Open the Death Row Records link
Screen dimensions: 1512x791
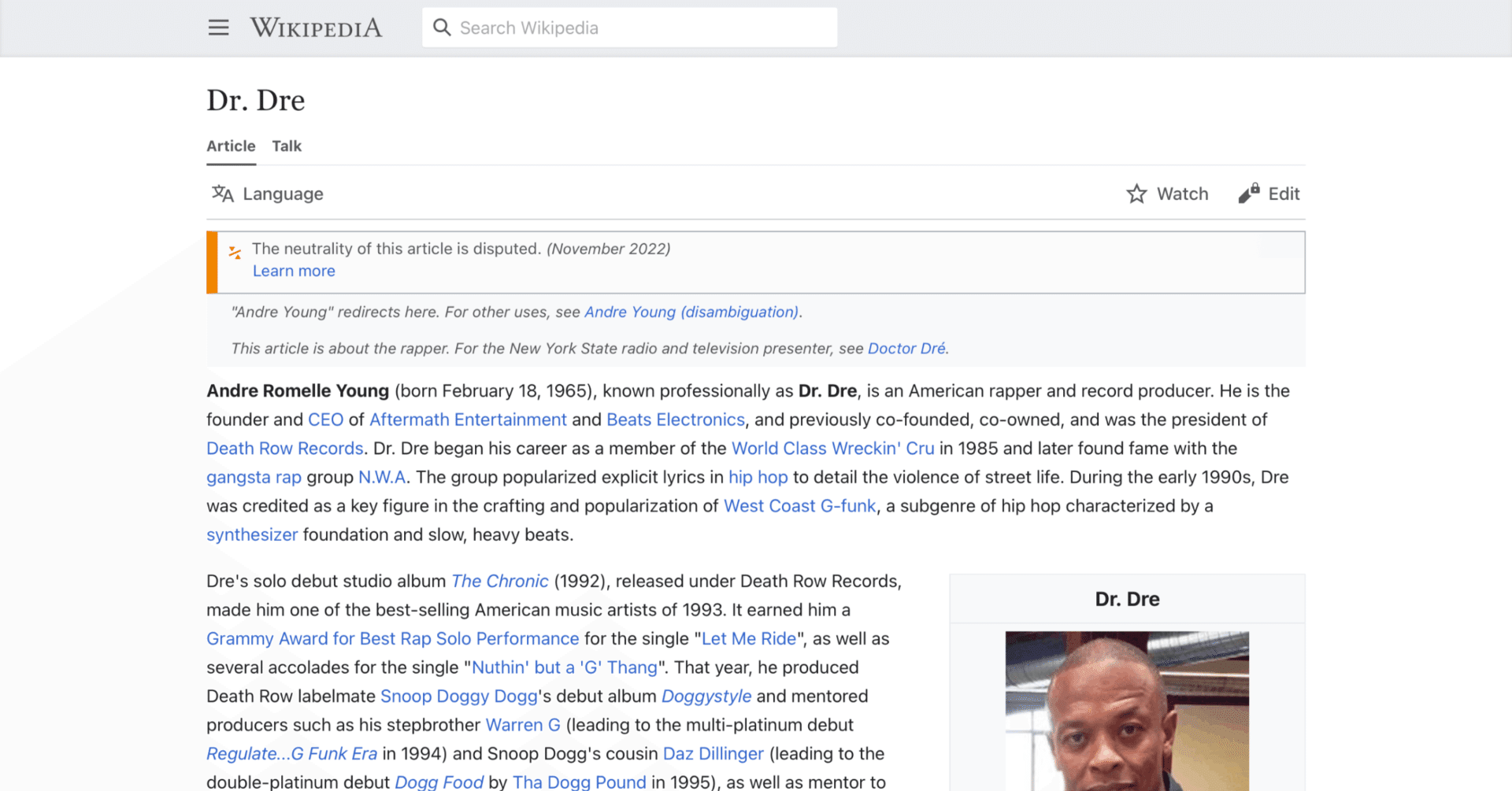[x=284, y=448]
